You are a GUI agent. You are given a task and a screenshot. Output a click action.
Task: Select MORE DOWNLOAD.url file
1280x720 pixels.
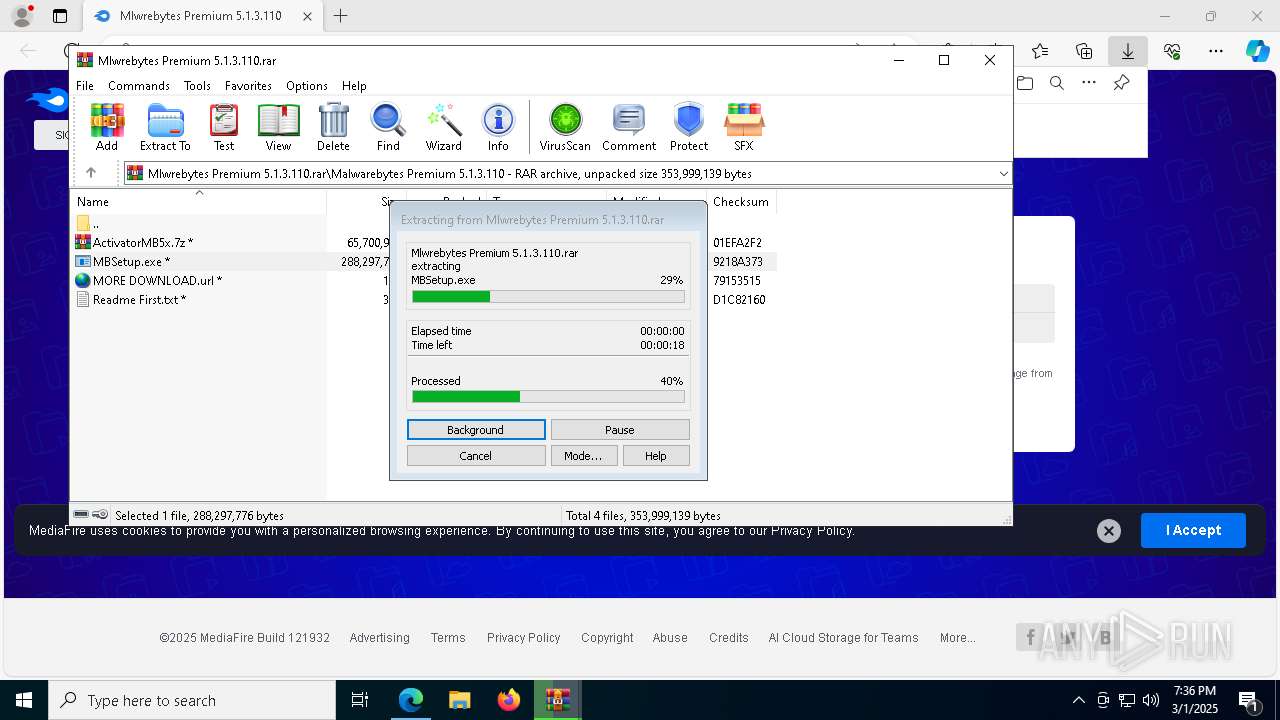pyautogui.click(x=148, y=281)
